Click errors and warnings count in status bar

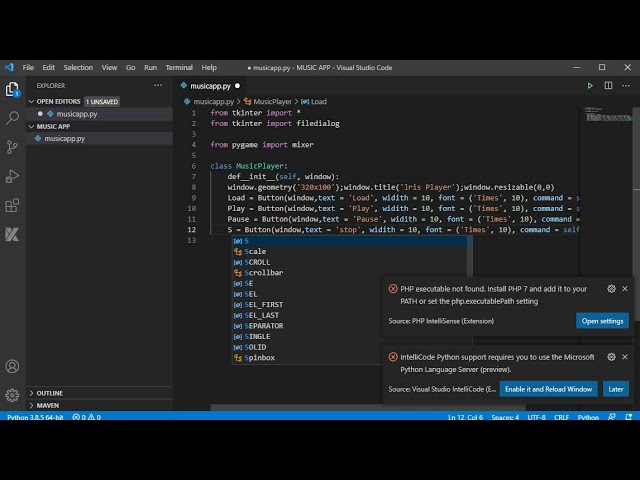[x=87, y=417]
